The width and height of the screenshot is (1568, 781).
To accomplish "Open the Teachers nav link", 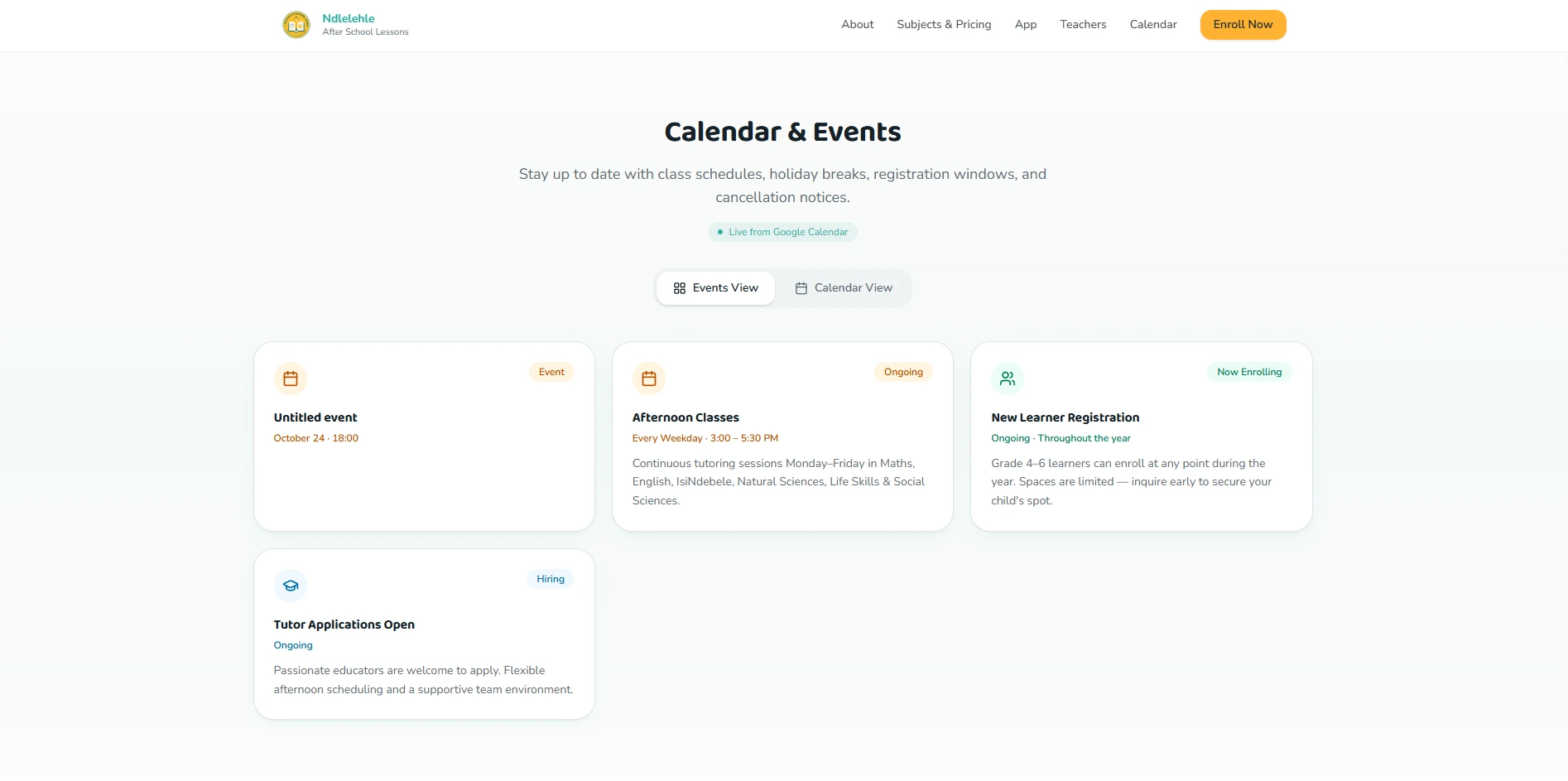I will tap(1083, 25).
